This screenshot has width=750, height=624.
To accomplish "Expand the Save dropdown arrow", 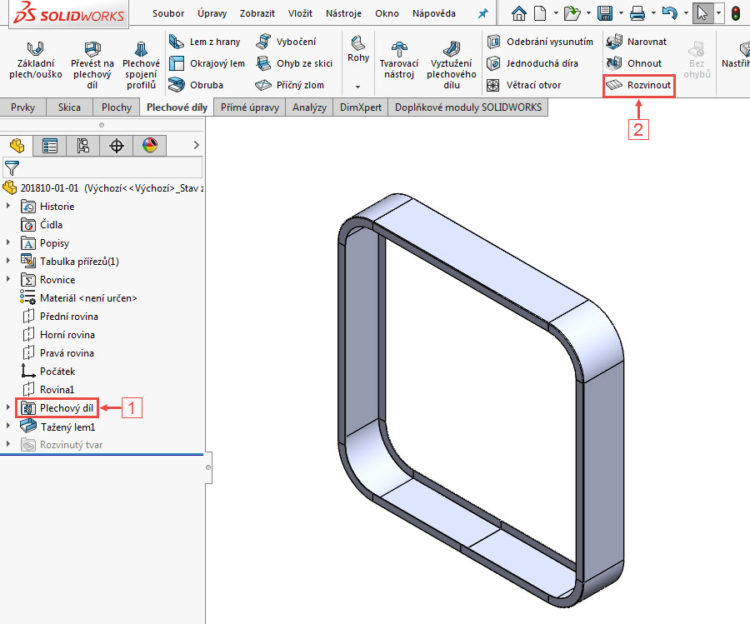I will pos(621,13).
